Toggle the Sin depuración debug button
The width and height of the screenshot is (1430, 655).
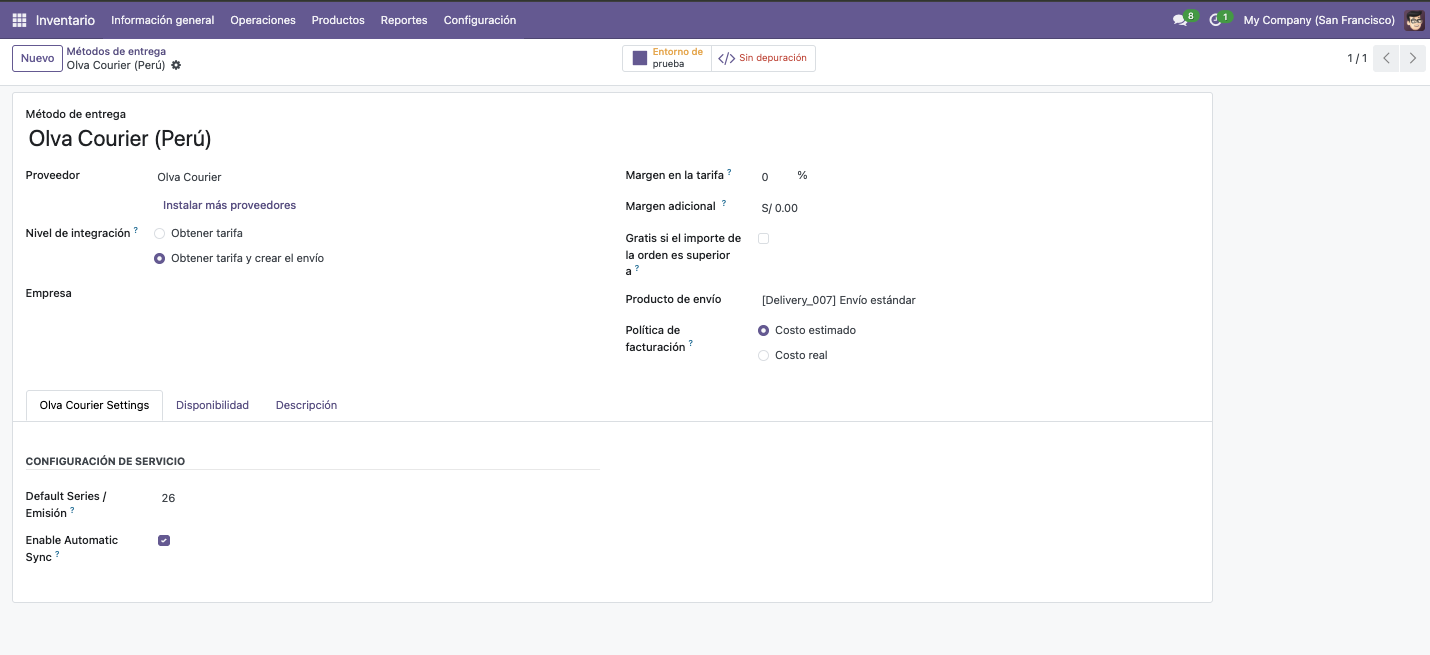click(x=763, y=58)
